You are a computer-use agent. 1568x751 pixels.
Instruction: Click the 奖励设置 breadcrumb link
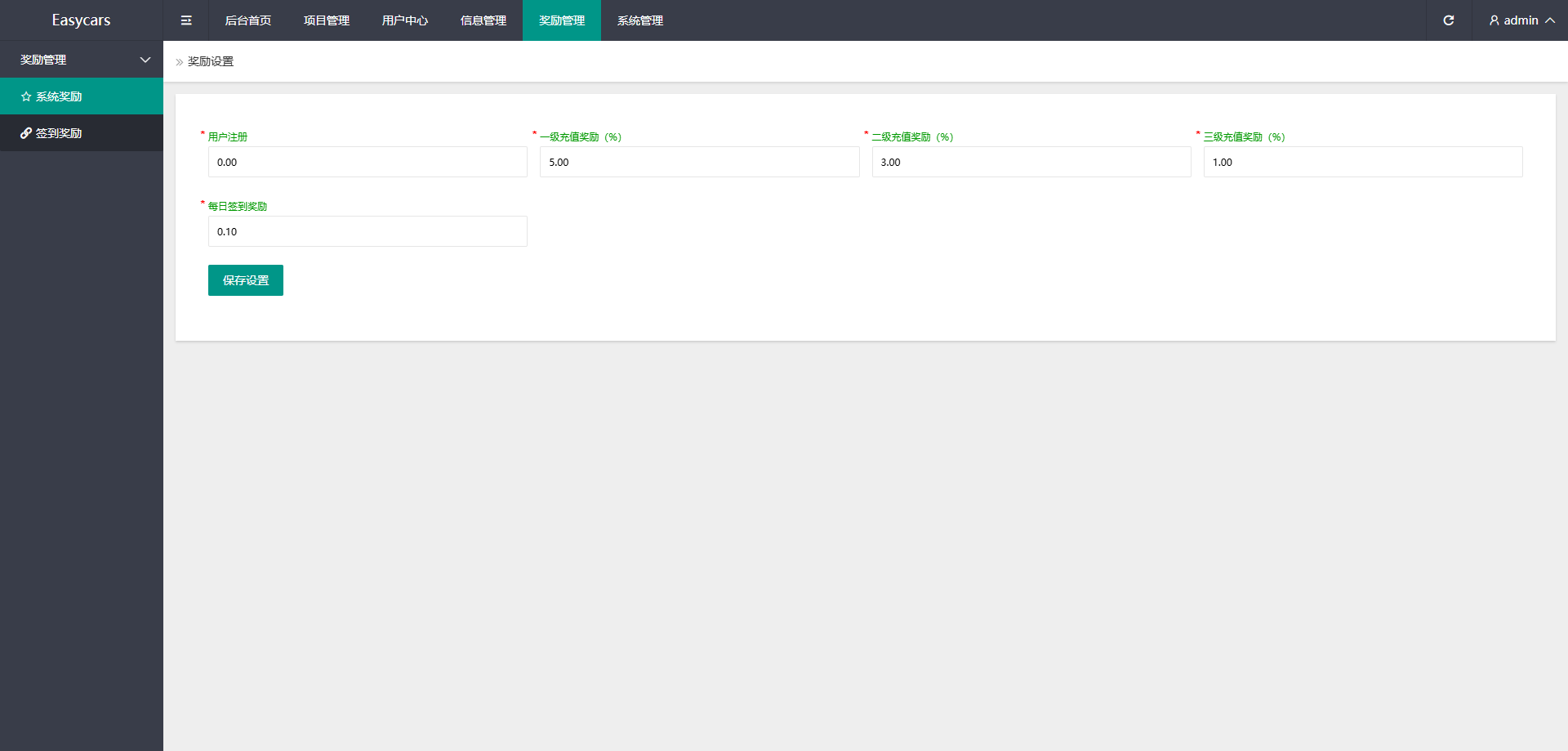pos(211,61)
